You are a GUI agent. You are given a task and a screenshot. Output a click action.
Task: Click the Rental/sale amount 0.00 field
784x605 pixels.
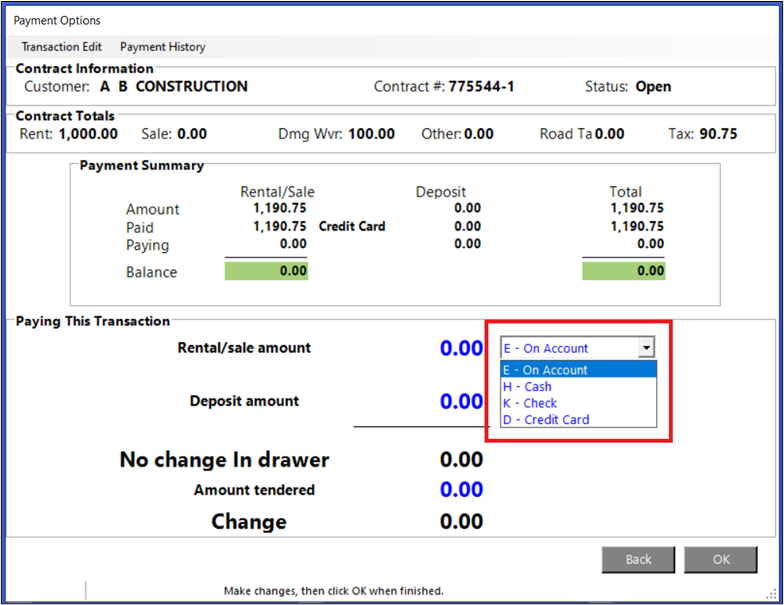pos(461,348)
